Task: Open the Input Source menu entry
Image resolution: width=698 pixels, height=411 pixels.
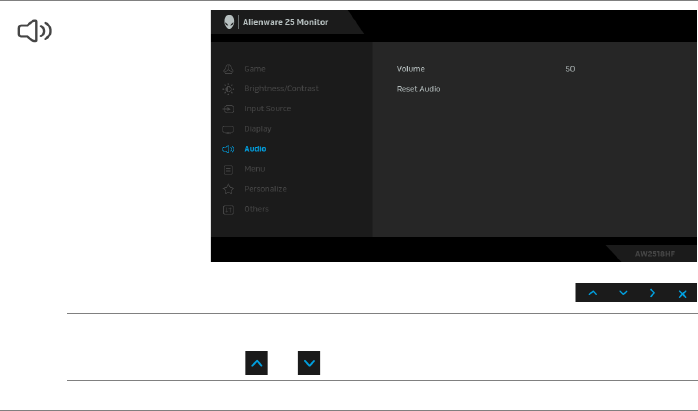Action: point(268,109)
